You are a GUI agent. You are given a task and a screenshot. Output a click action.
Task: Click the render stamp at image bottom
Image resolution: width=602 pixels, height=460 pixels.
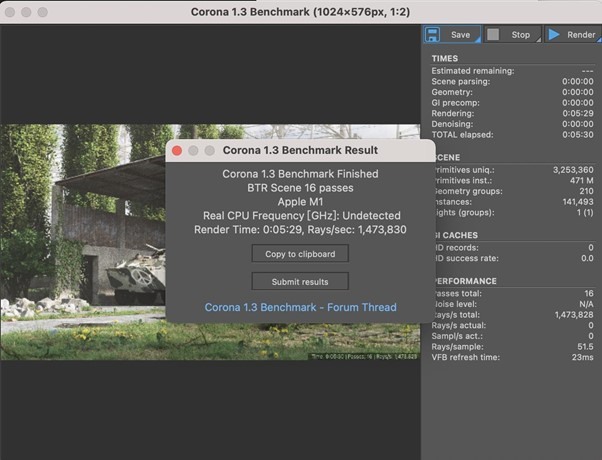click(363, 357)
